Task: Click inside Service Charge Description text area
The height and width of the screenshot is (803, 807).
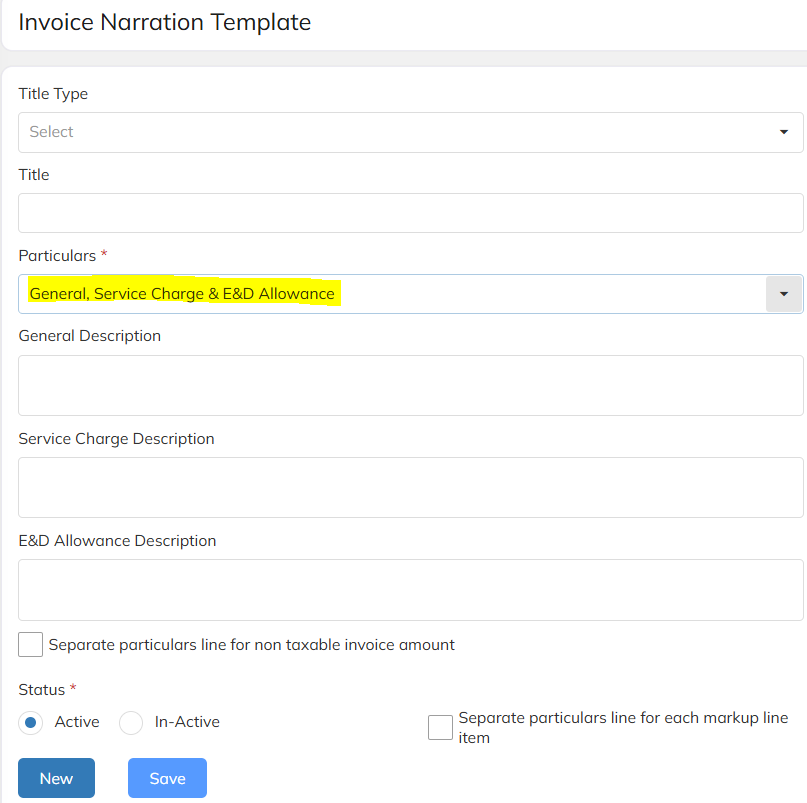Action: (411, 487)
